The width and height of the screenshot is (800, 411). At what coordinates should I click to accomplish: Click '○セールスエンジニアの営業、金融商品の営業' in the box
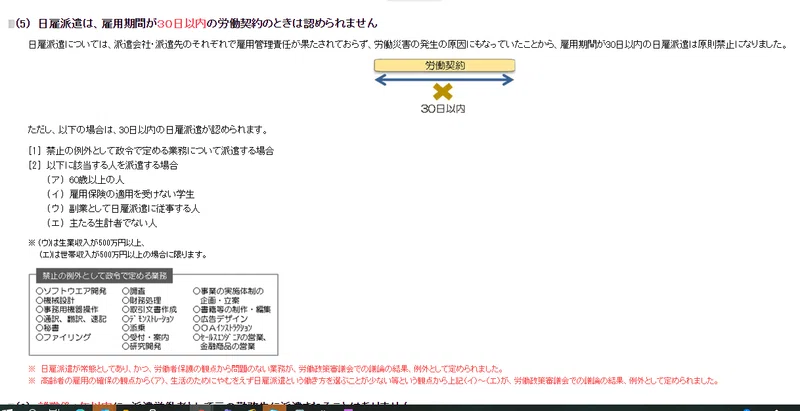coord(230,342)
